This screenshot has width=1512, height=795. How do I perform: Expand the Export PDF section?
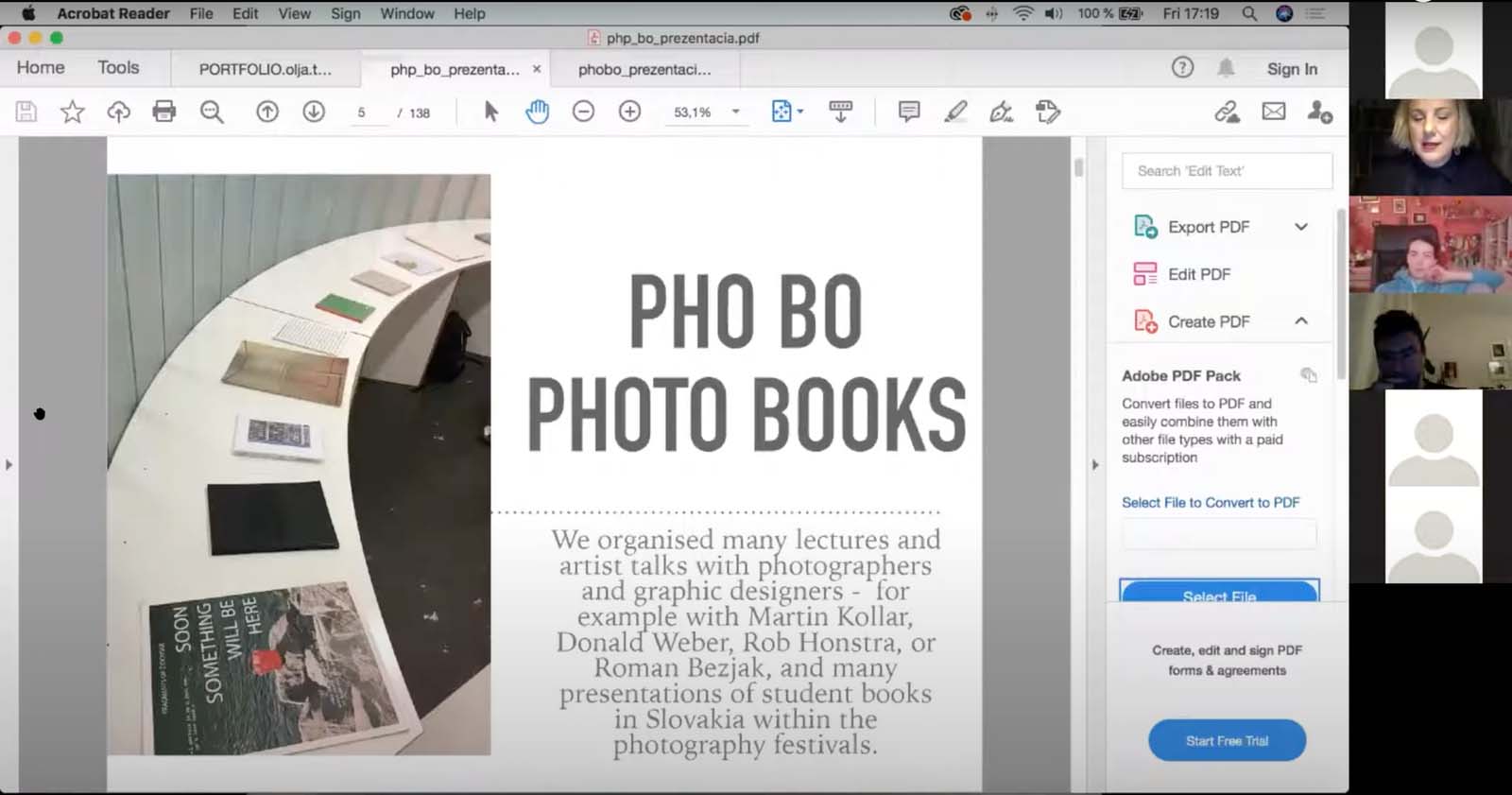point(1300,227)
